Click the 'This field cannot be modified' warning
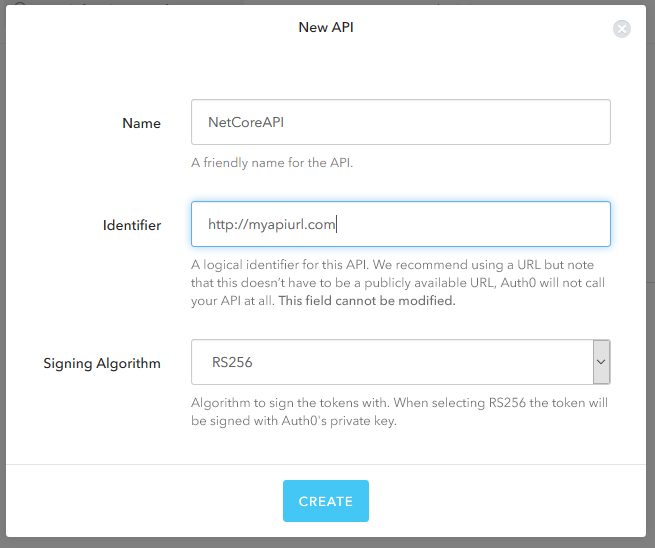The width and height of the screenshot is (655, 548). pyautogui.click(x=367, y=301)
